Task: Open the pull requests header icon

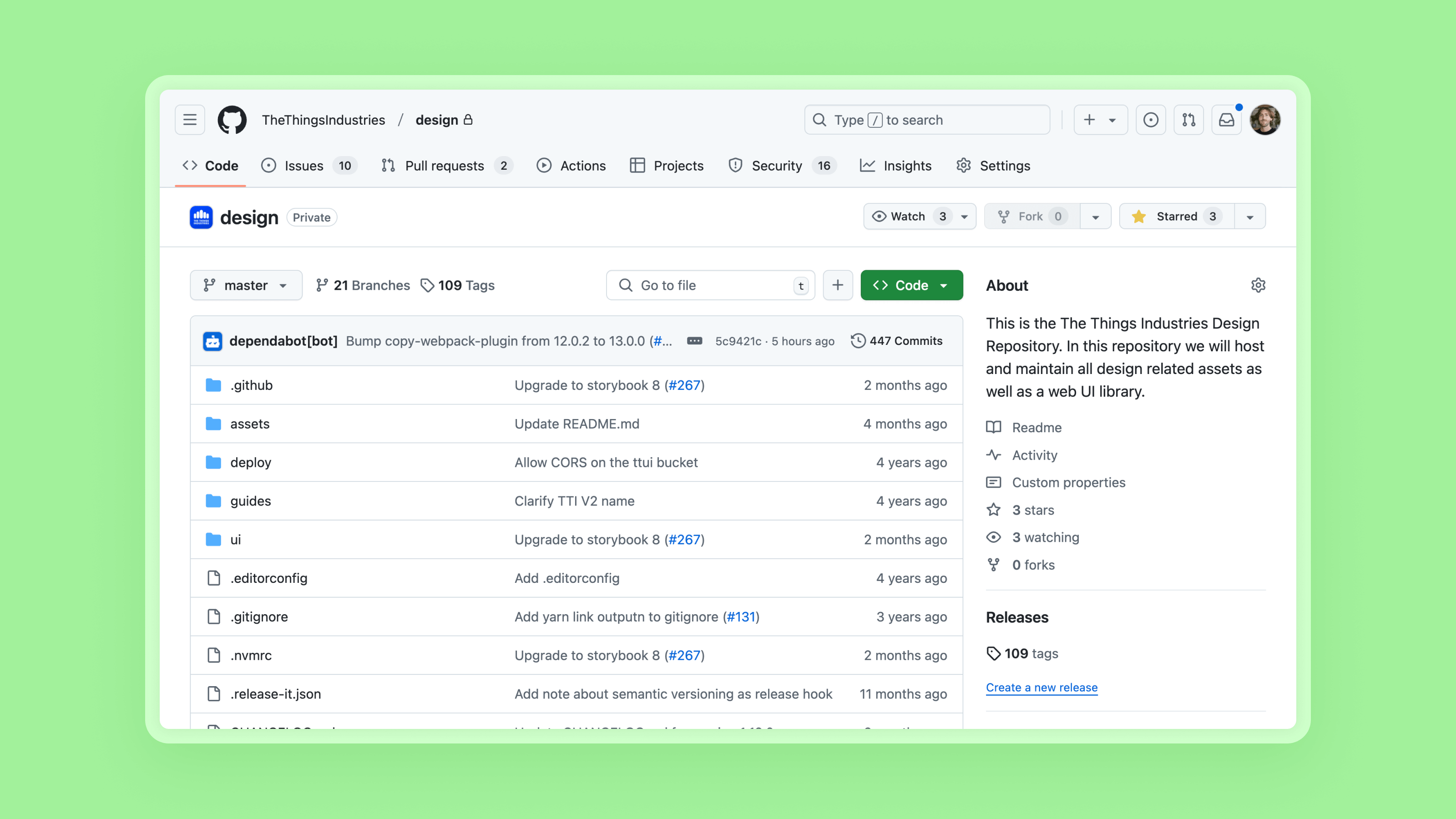Action: [x=1188, y=120]
